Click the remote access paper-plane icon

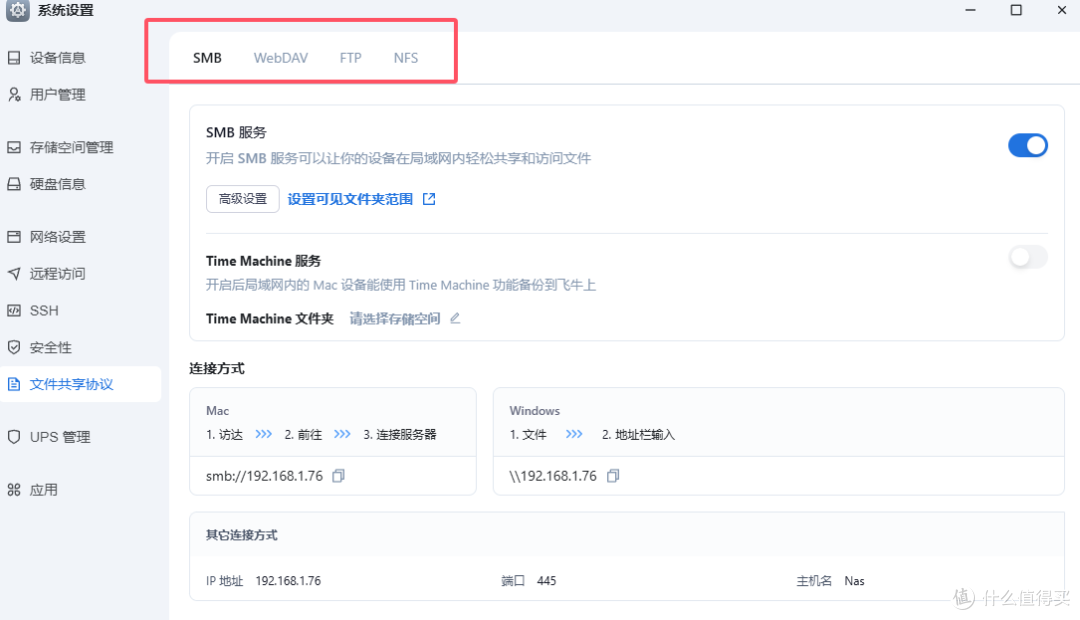pyautogui.click(x=14, y=273)
